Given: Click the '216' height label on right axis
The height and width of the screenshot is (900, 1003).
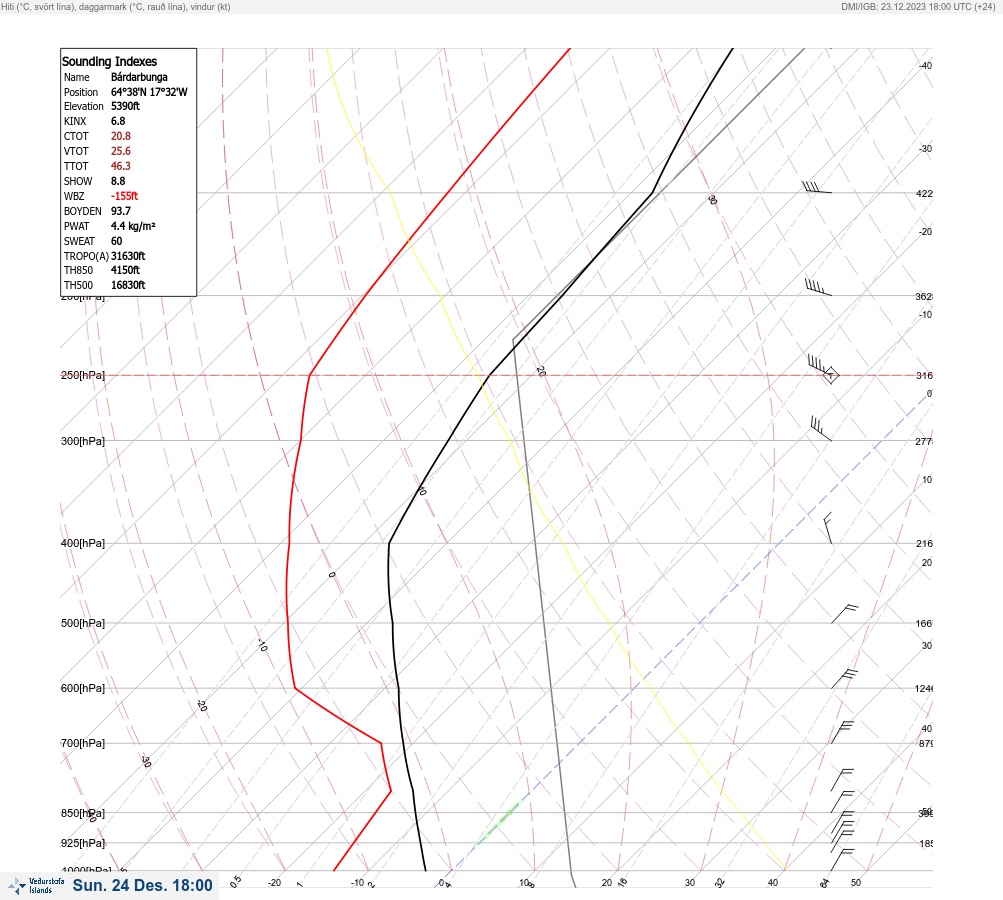Looking at the screenshot, I should 924,544.
